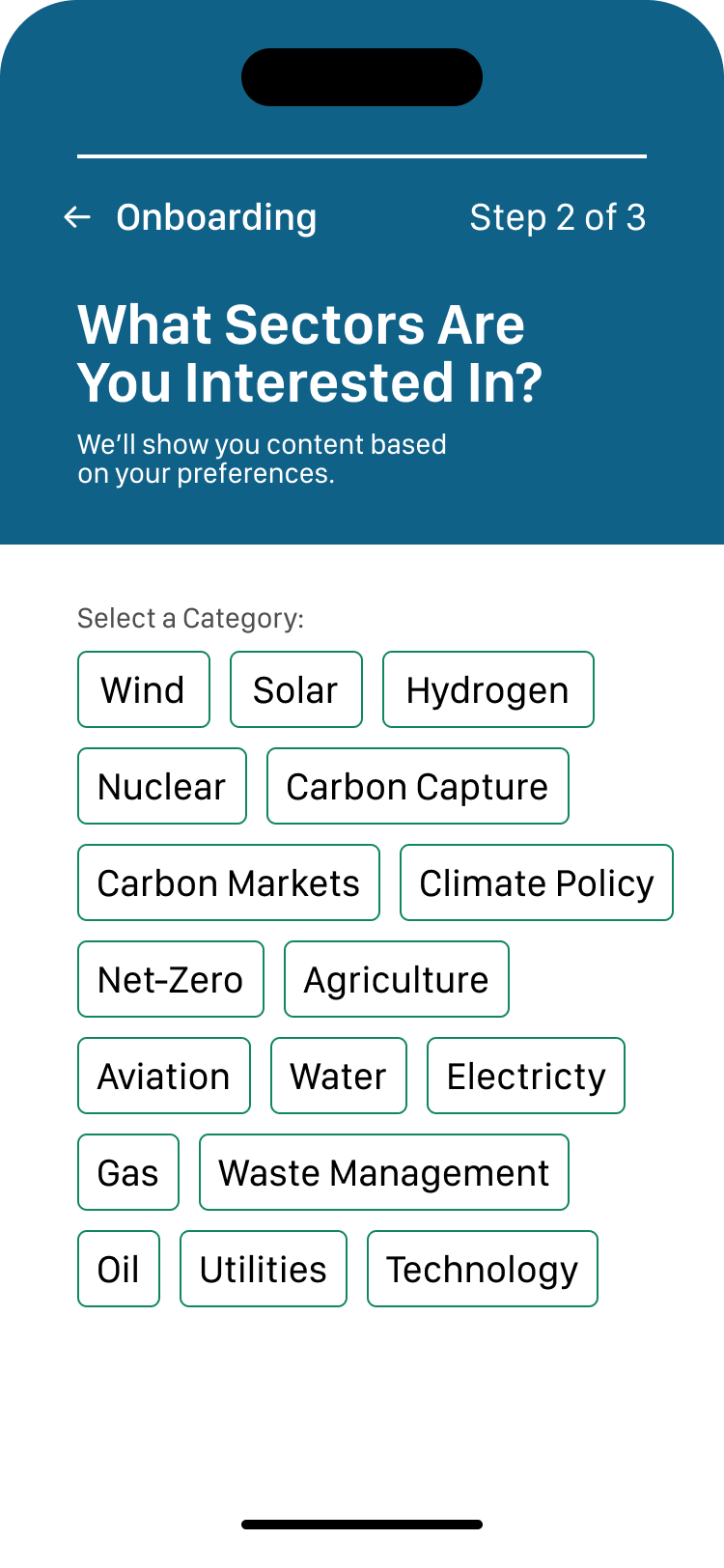Pick the Carbon Capture chip
The width and height of the screenshot is (724, 1568).
point(418,786)
